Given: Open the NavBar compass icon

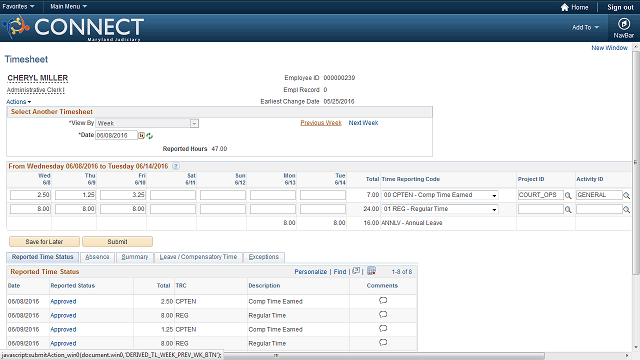Looking at the screenshot, I should [x=623, y=24].
